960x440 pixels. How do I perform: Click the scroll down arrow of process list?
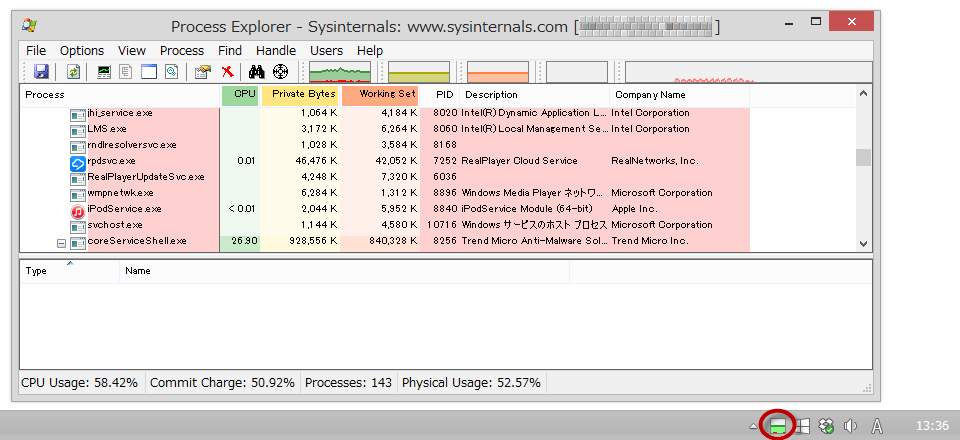[x=863, y=244]
